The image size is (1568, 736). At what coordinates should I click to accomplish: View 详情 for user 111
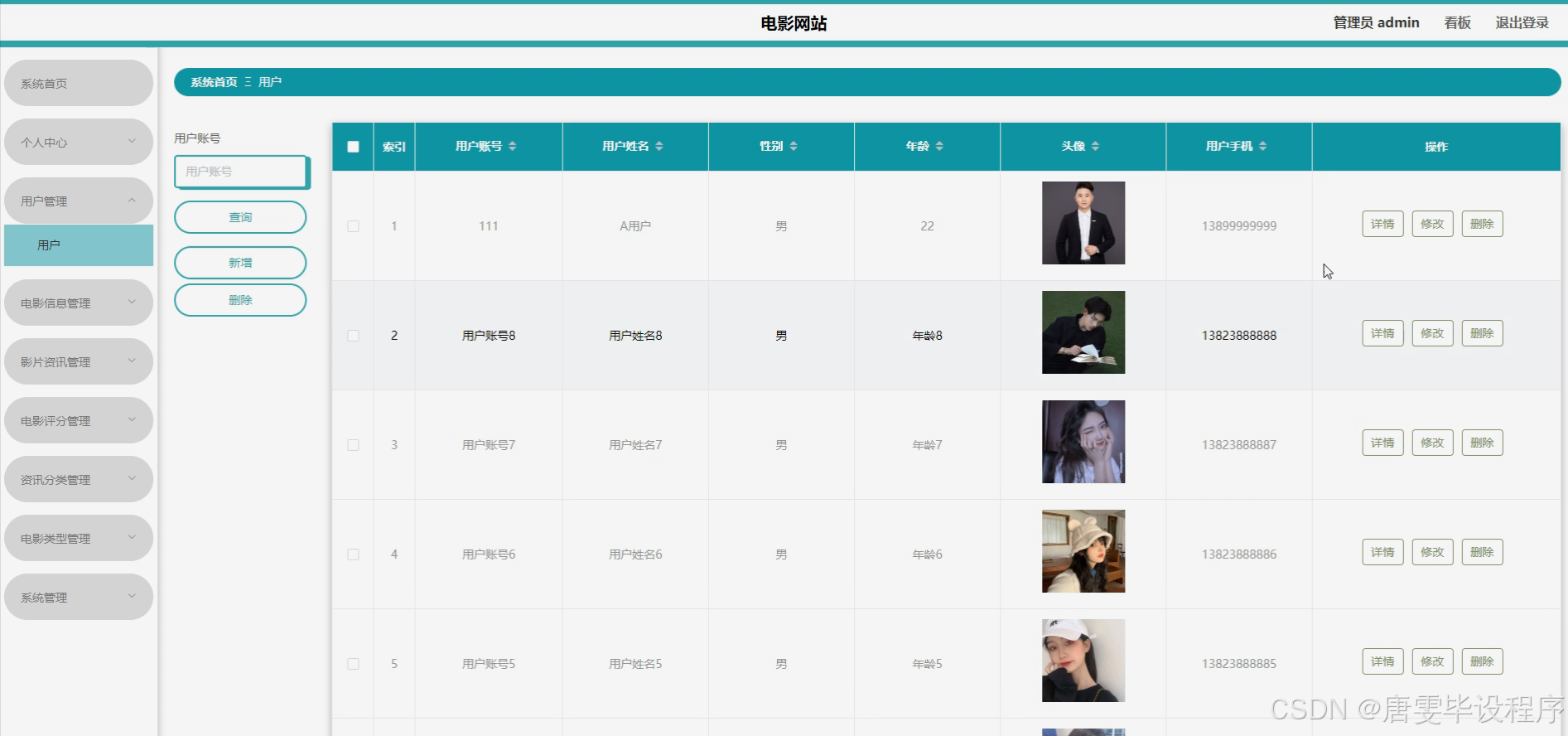click(1382, 224)
